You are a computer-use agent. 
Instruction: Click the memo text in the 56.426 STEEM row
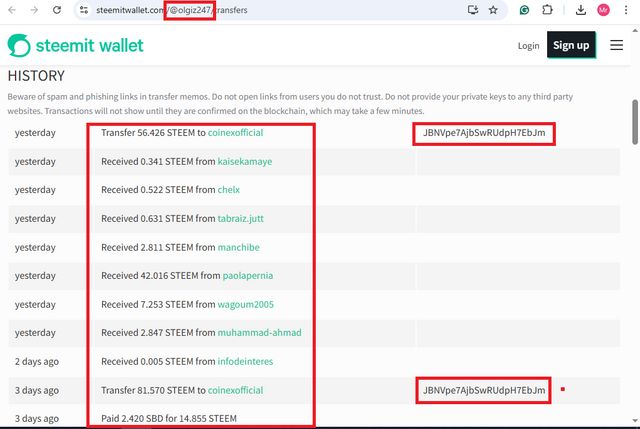point(484,133)
